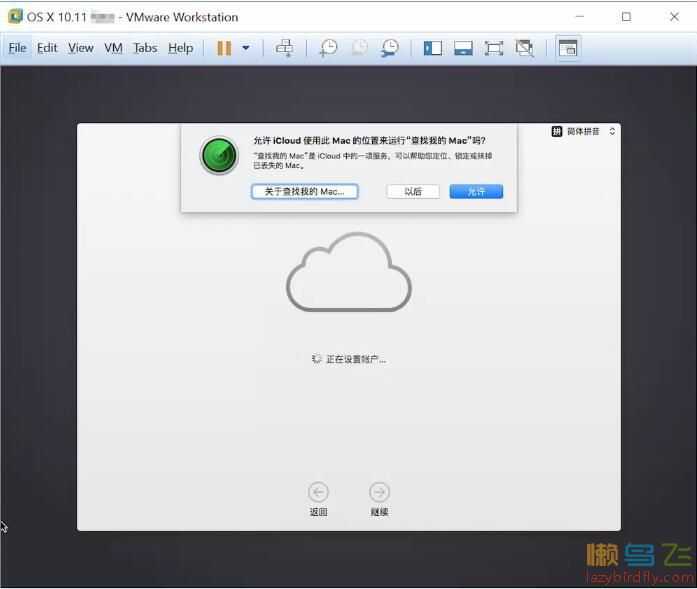Open the snapshot manager
This screenshot has height=589, width=697.
pos(390,48)
